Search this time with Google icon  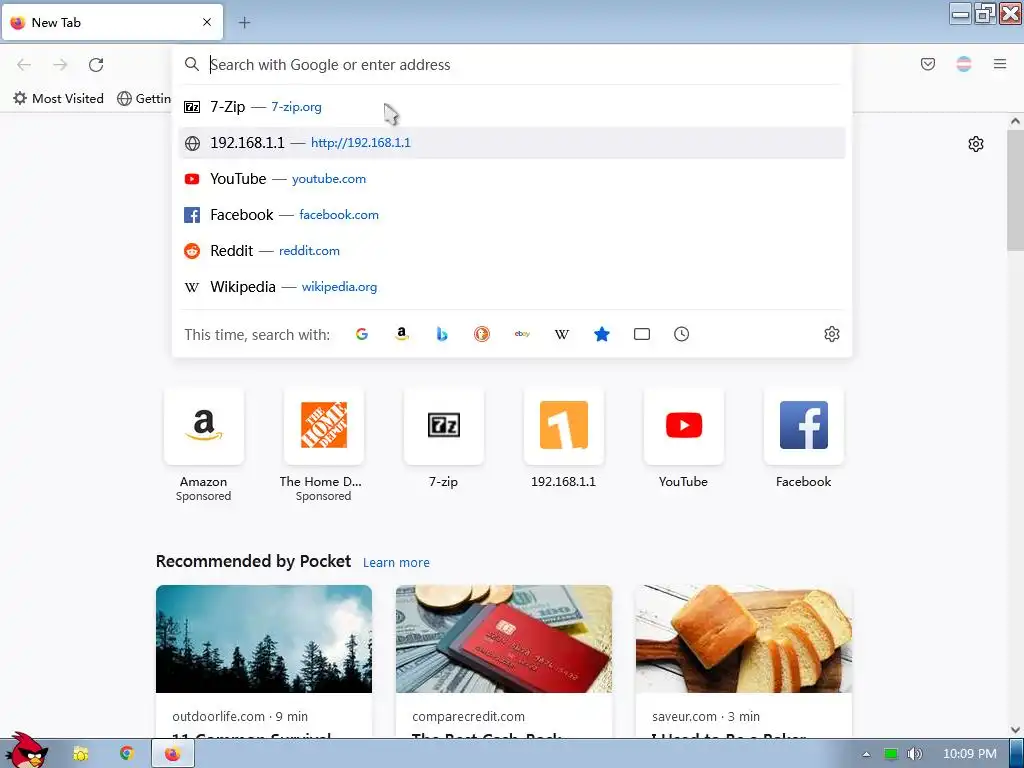[x=362, y=334]
